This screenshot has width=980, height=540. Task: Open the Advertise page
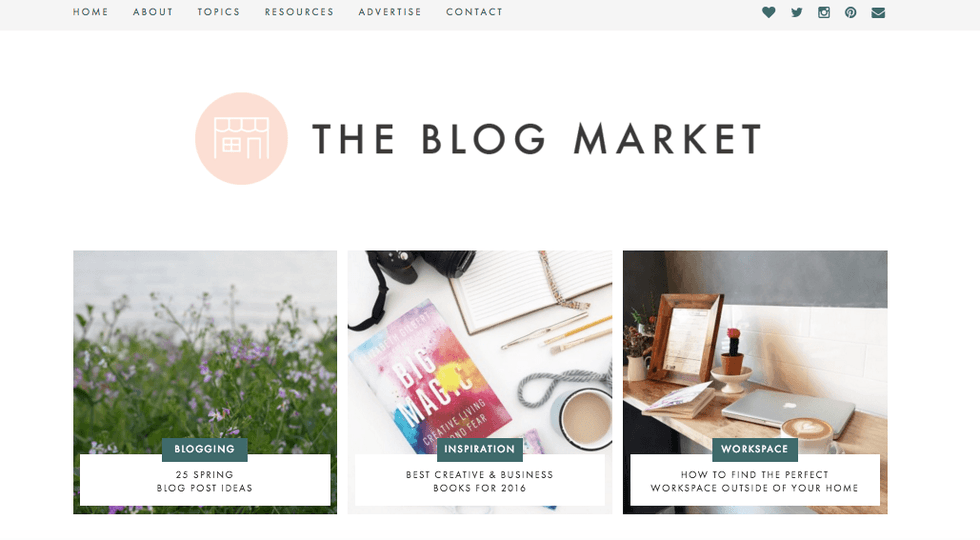click(x=390, y=12)
